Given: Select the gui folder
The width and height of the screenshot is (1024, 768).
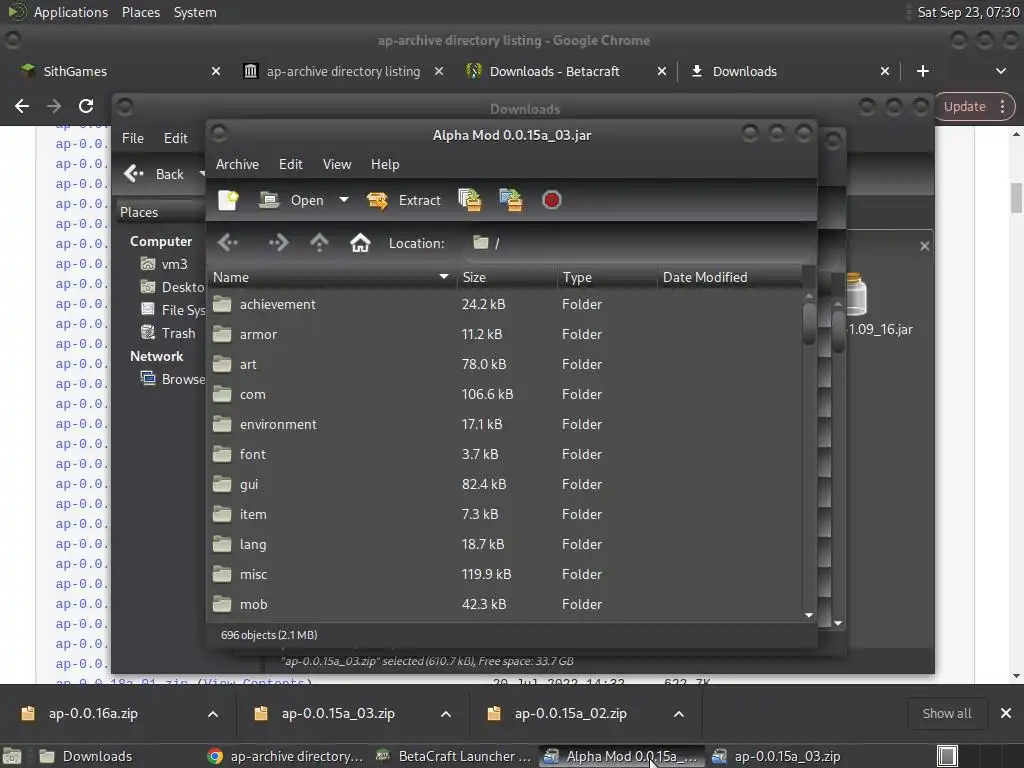Looking at the screenshot, I should tap(505, 485).
